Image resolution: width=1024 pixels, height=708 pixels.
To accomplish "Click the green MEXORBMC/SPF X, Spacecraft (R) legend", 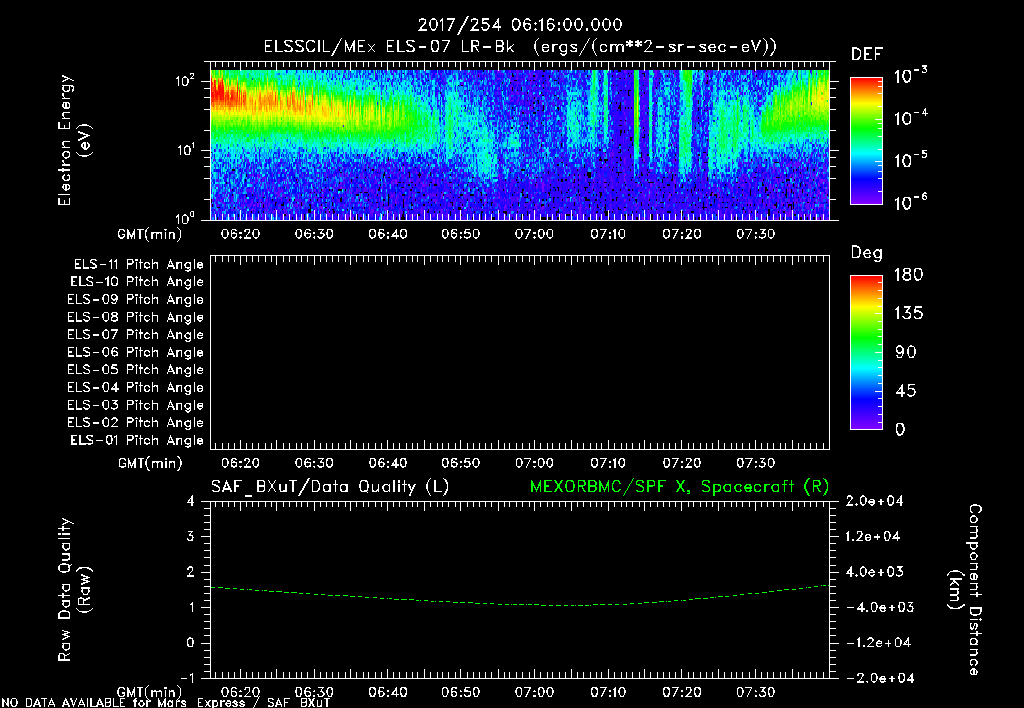I will tap(679, 487).
